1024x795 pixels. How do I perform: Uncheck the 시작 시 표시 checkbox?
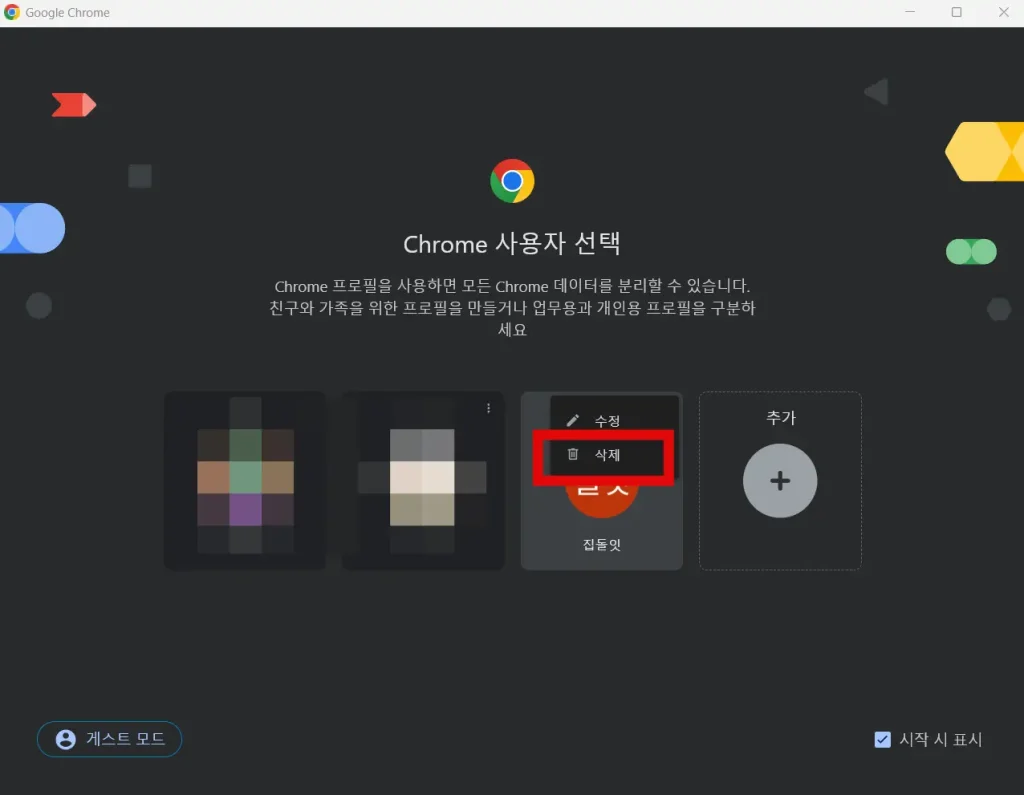pos(882,739)
